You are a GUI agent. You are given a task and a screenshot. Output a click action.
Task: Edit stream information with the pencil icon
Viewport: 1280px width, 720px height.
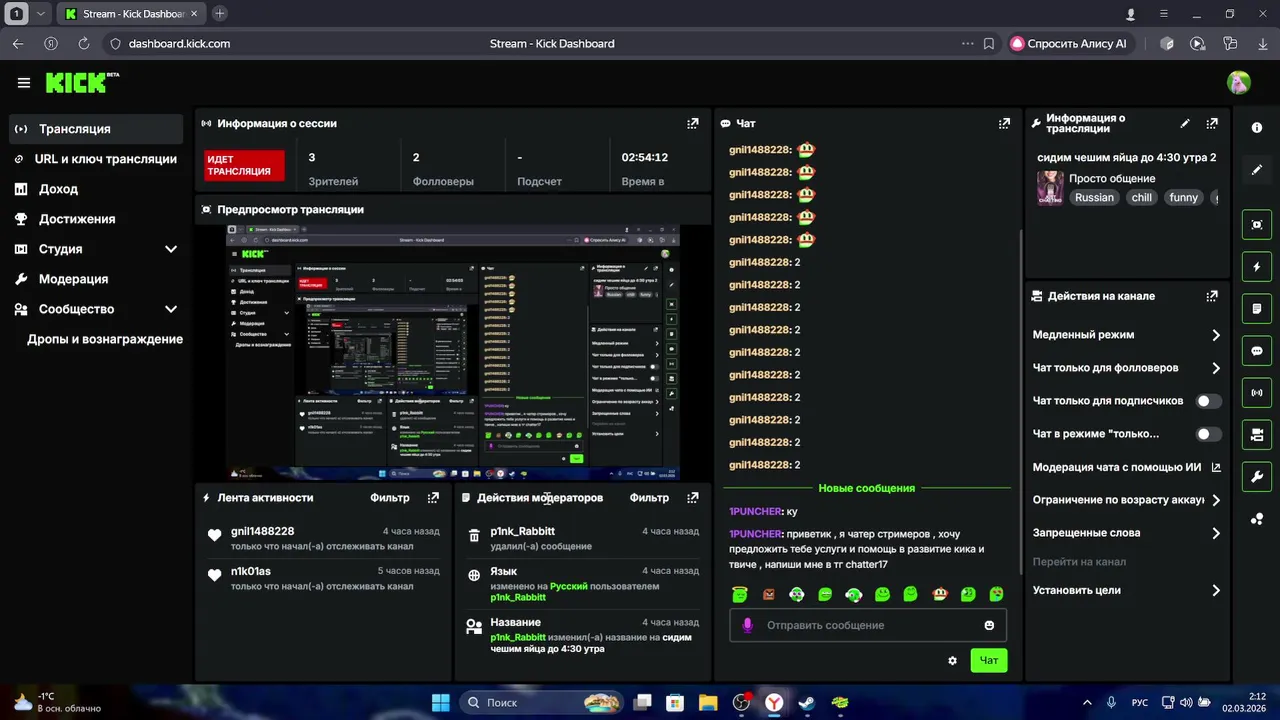click(x=1185, y=124)
